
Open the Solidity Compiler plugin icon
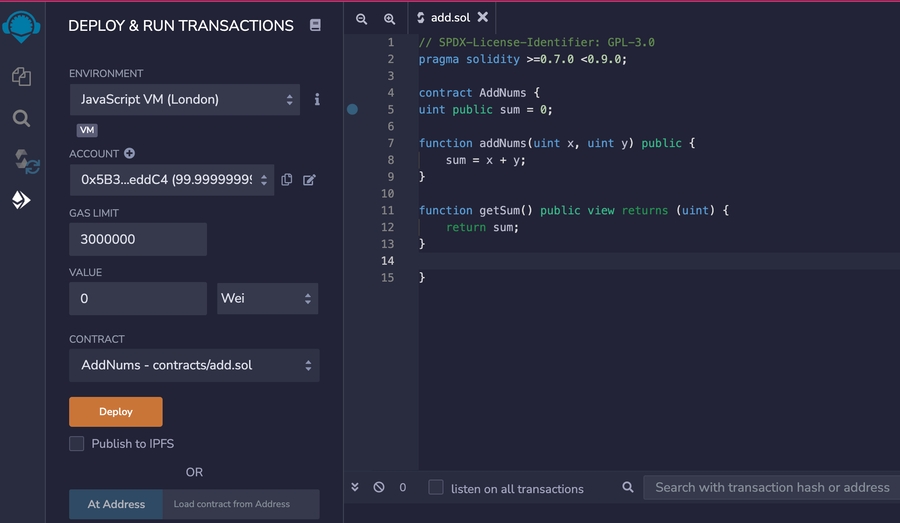click(24, 160)
